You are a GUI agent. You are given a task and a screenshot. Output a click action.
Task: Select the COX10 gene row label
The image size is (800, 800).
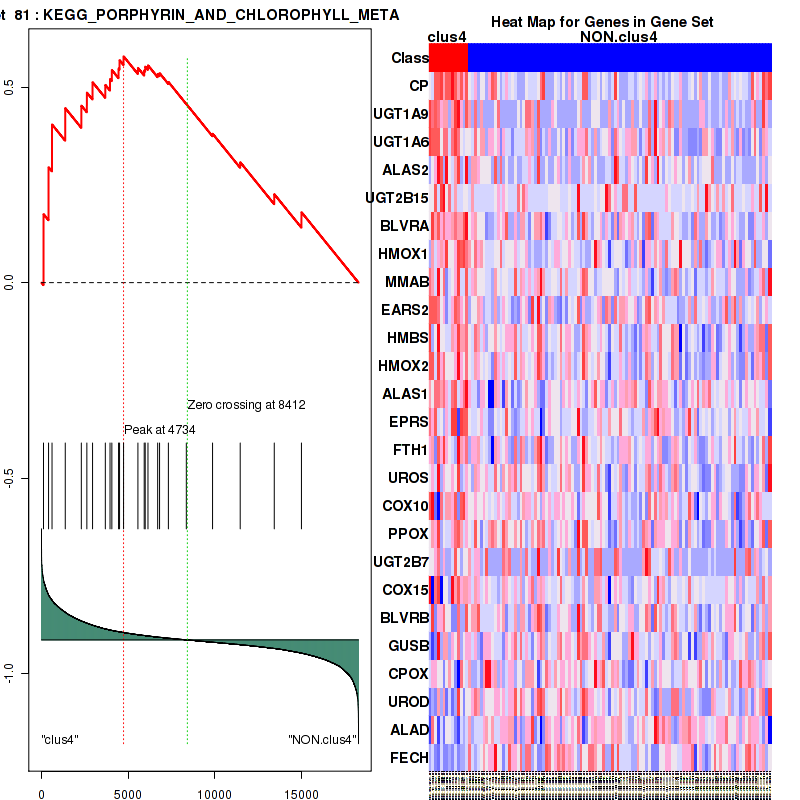coord(404,506)
